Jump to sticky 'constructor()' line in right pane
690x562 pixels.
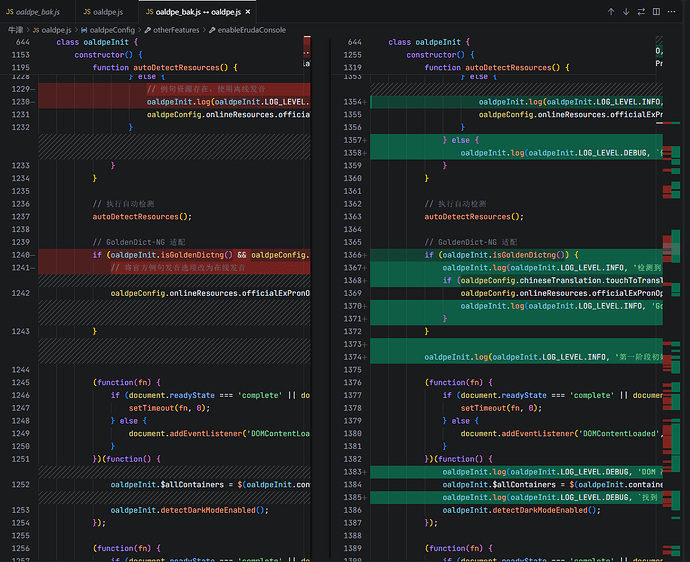tap(440, 55)
